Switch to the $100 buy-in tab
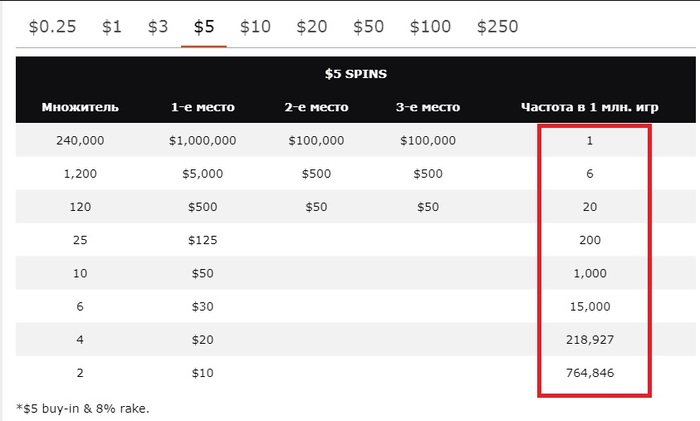The height and width of the screenshot is (421, 700). pos(430,27)
